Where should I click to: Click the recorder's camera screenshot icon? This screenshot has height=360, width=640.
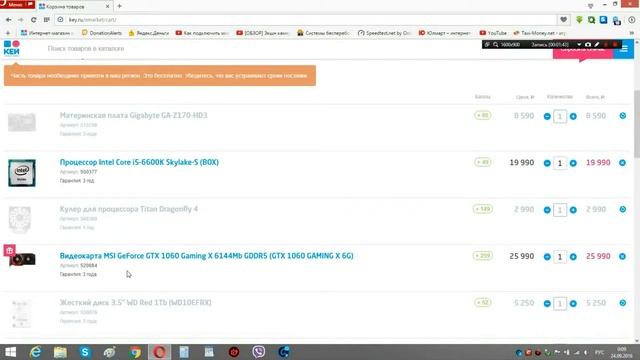coord(588,44)
